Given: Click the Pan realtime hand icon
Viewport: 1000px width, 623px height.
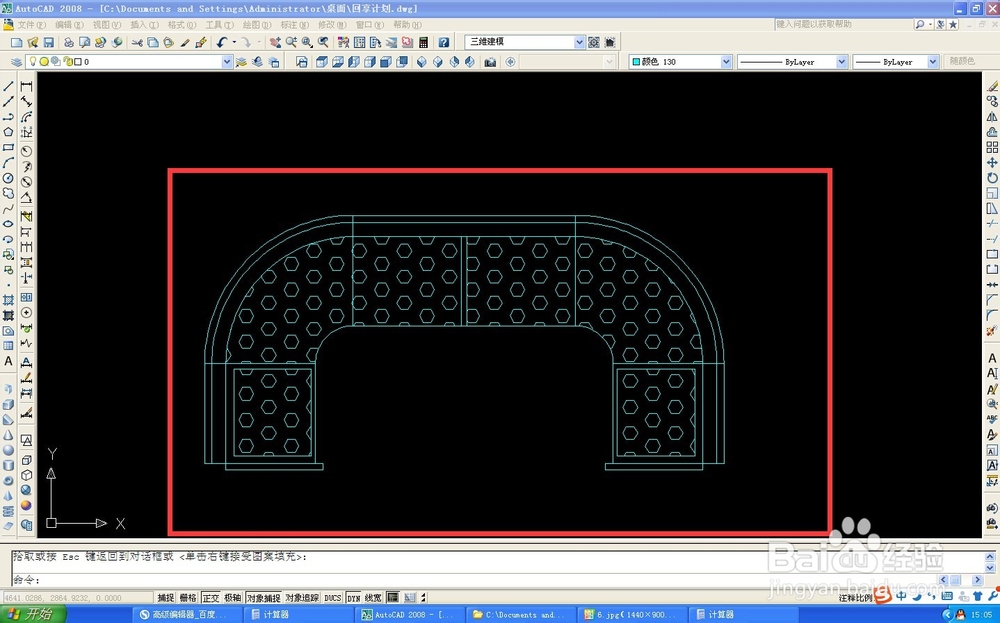Looking at the screenshot, I should [275, 42].
